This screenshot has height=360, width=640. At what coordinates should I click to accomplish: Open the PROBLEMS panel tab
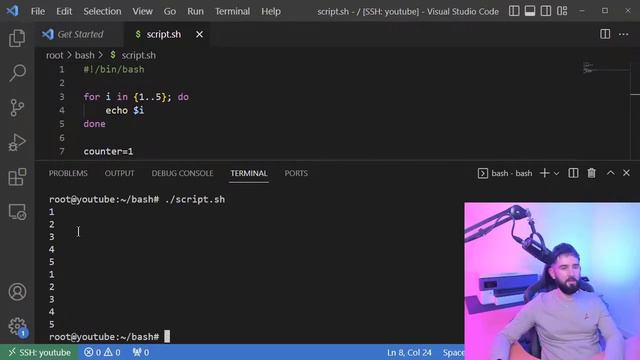click(68, 173)
